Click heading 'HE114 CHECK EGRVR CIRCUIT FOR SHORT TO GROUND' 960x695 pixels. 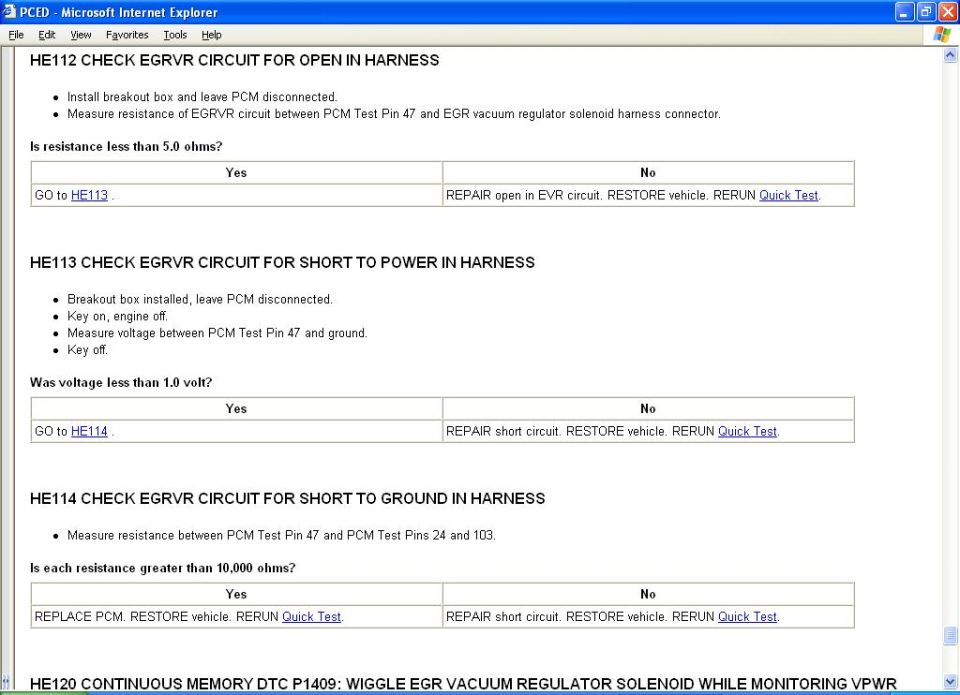(x=287, y=498)
